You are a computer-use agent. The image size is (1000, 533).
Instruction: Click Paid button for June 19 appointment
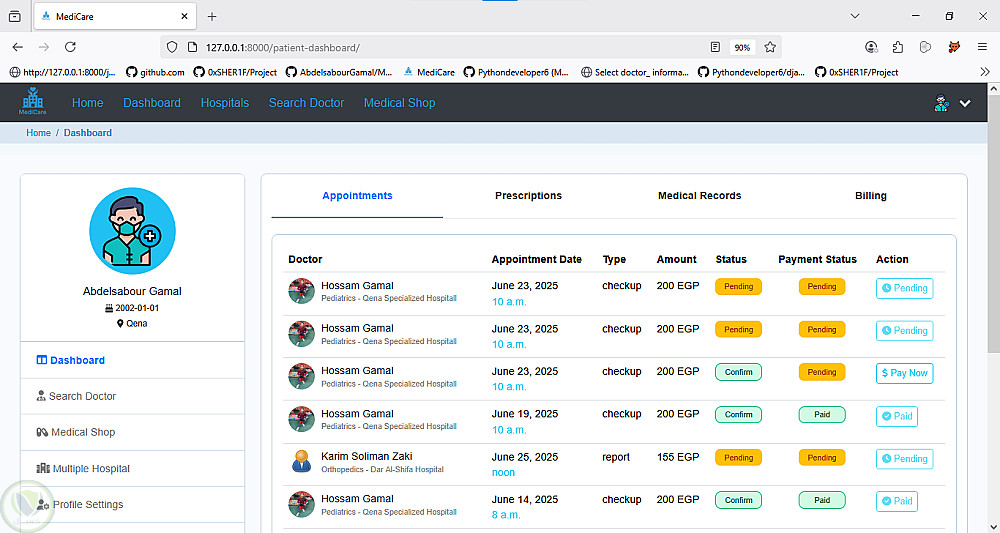(x=897, y=416)
